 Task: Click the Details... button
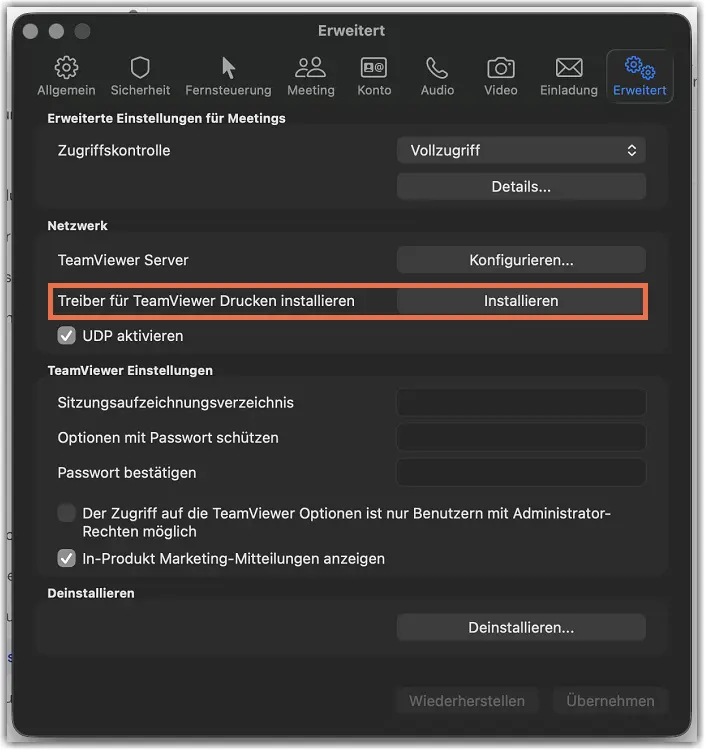point(521,187)
